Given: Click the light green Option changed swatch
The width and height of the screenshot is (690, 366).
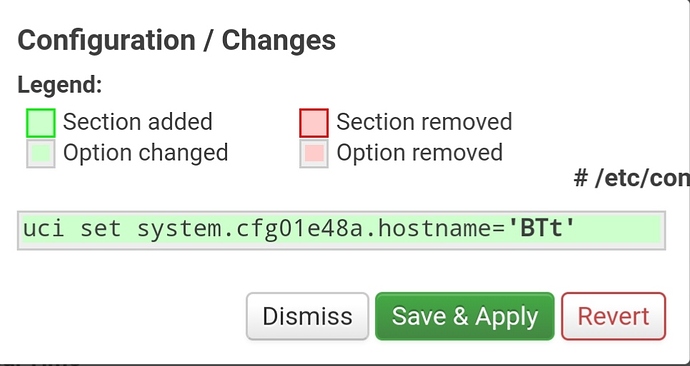Looking at the screenshot, I should point(41,154).
